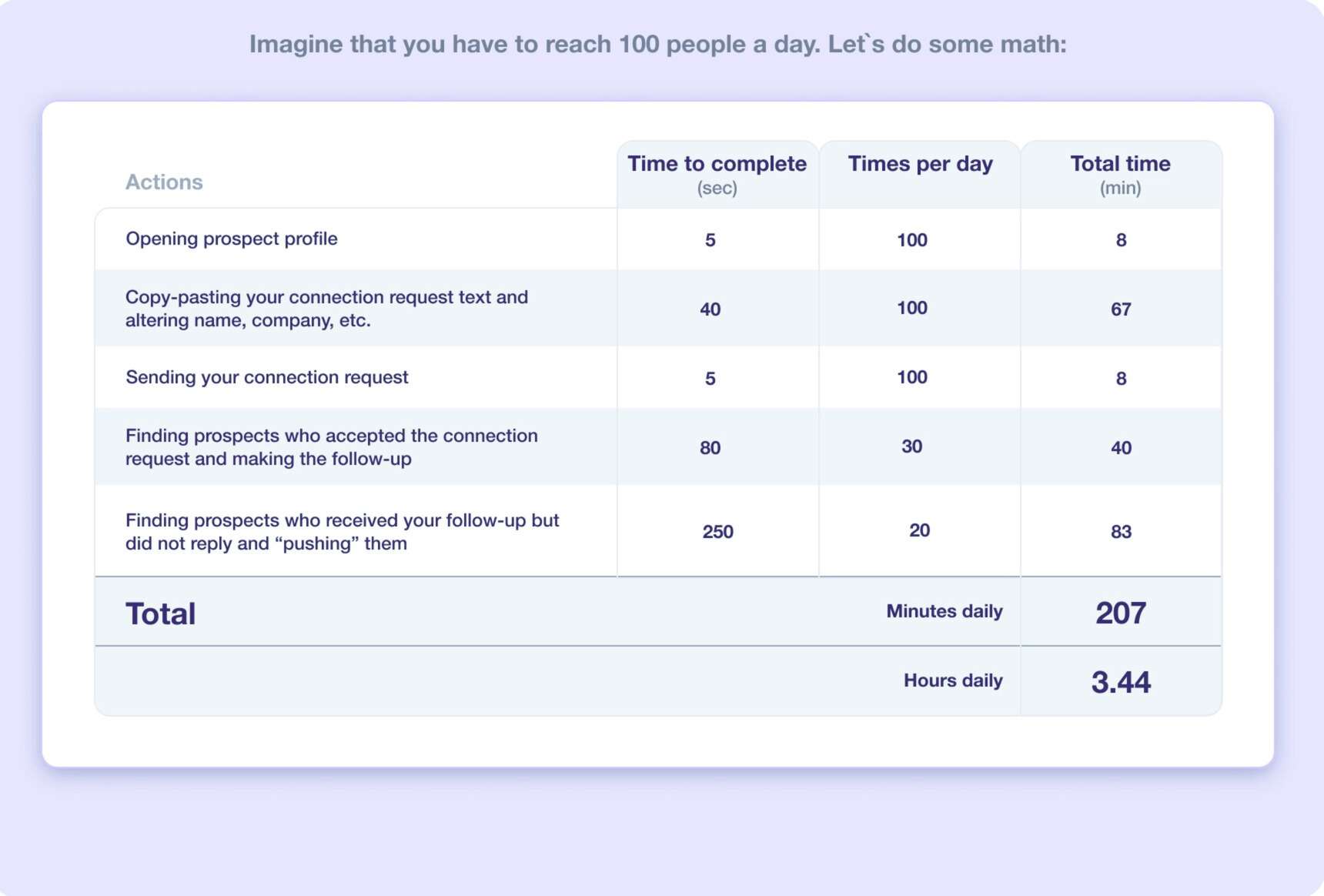Screen dimensions: 1324x896
Task: Click times per day 100 in Sending connection request row
Action: 911,377
